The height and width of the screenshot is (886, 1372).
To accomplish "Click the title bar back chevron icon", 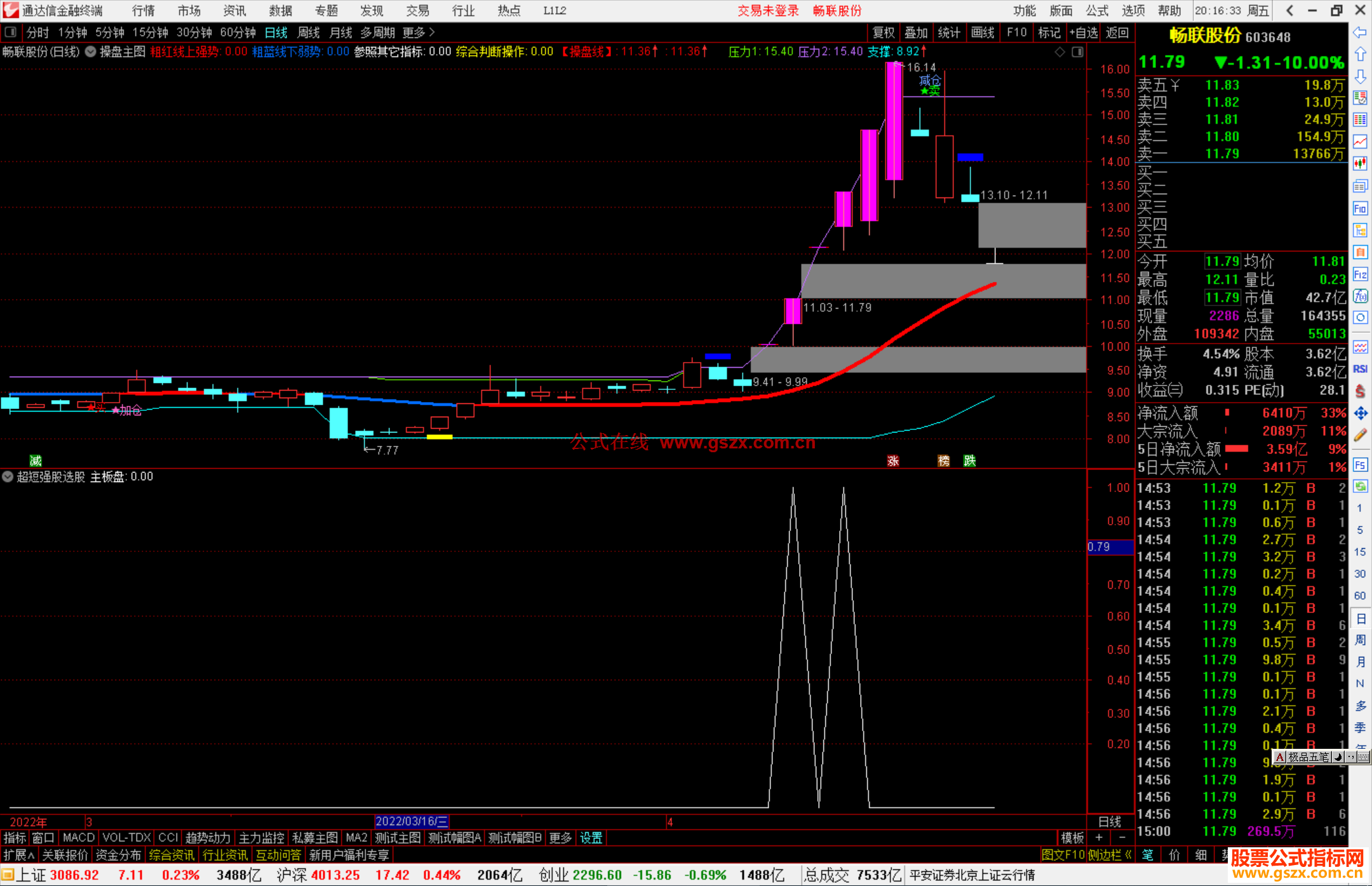I will pos(1289,10).
